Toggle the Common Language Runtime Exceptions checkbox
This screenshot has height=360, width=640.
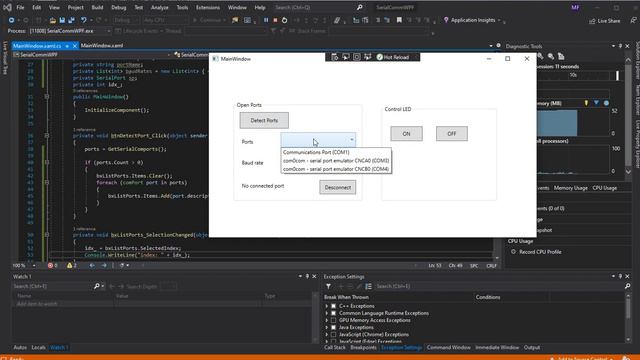(333, 313)
